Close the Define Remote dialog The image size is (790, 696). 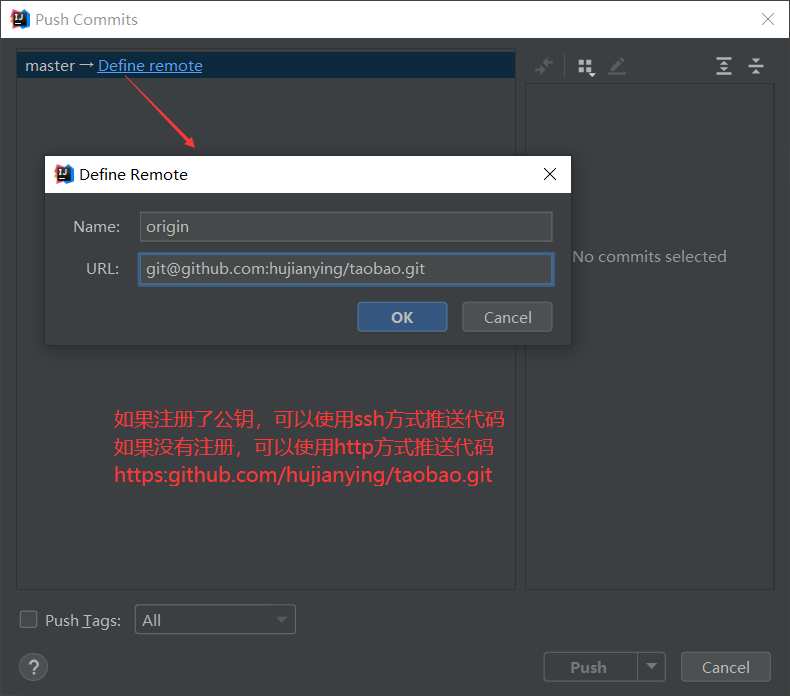tap(550, 174)
